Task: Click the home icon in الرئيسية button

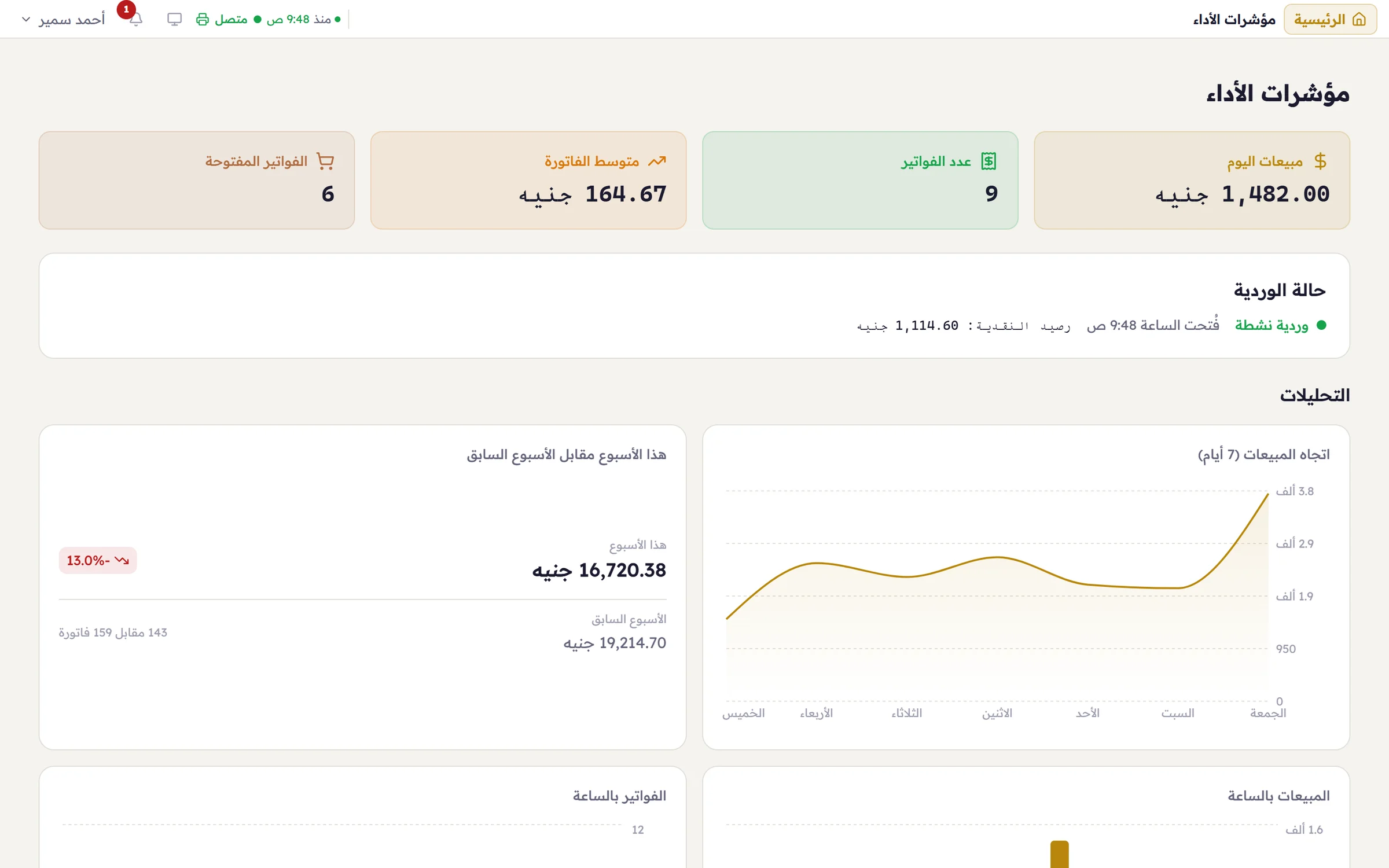Action: pos(1359,19)
